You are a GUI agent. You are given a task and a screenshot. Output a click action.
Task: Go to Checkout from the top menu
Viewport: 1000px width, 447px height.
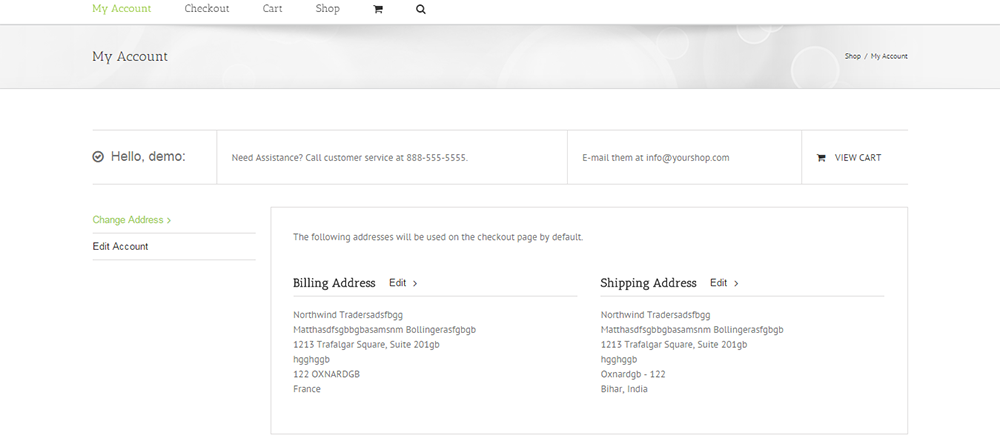click(x=207, y=9)
